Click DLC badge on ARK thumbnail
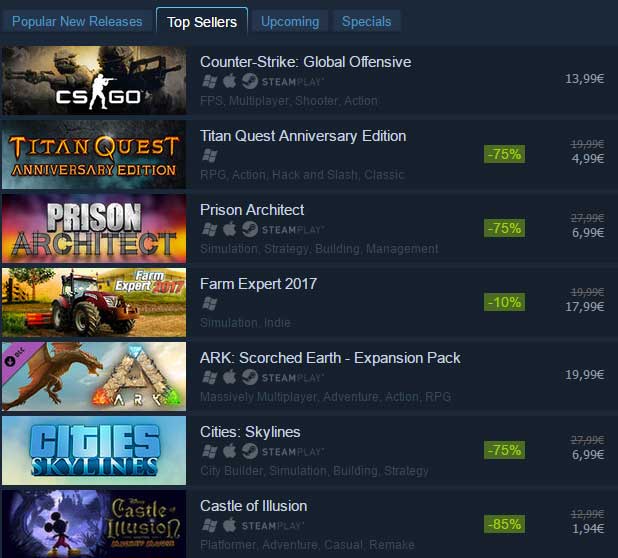 coord(16,357)
